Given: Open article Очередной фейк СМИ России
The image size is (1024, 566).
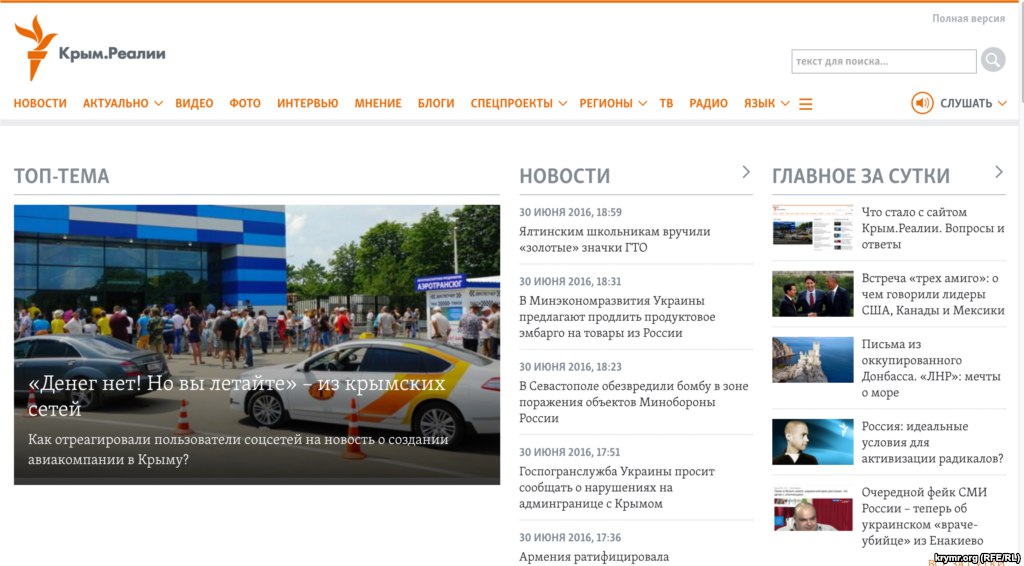Looking at the screenshot, I should coord(924,516).
